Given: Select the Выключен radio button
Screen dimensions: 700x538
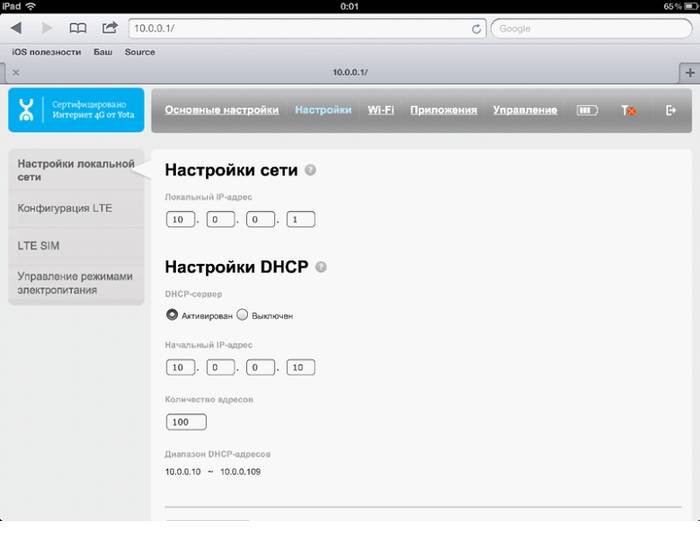Looking at the screenshot, I should pyautogui.click(x=242, y=315).
